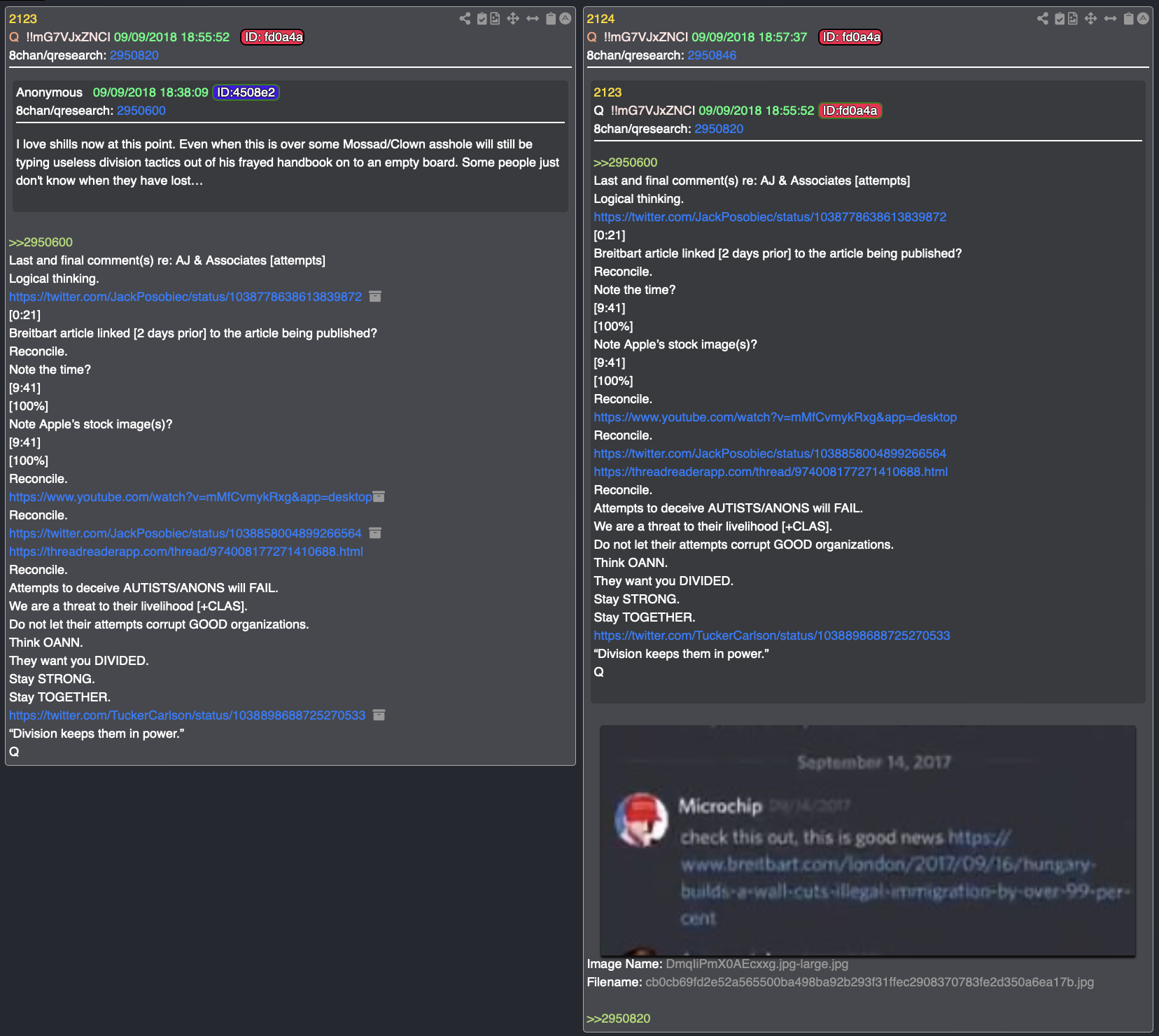1159x1036 pixels.
Task: Open the TuckerCarlson status link in post 2124
Action: pyautogui.click(x=772, y=636)
